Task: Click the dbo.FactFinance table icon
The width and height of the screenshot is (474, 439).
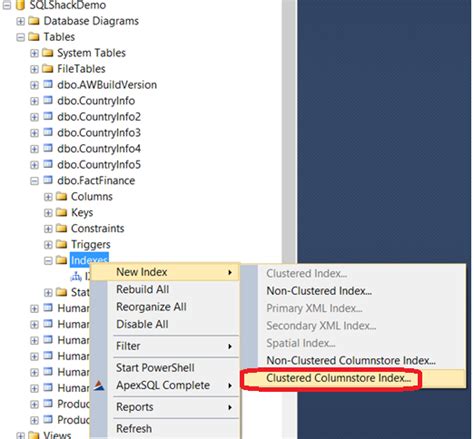Action: point(48,180)
